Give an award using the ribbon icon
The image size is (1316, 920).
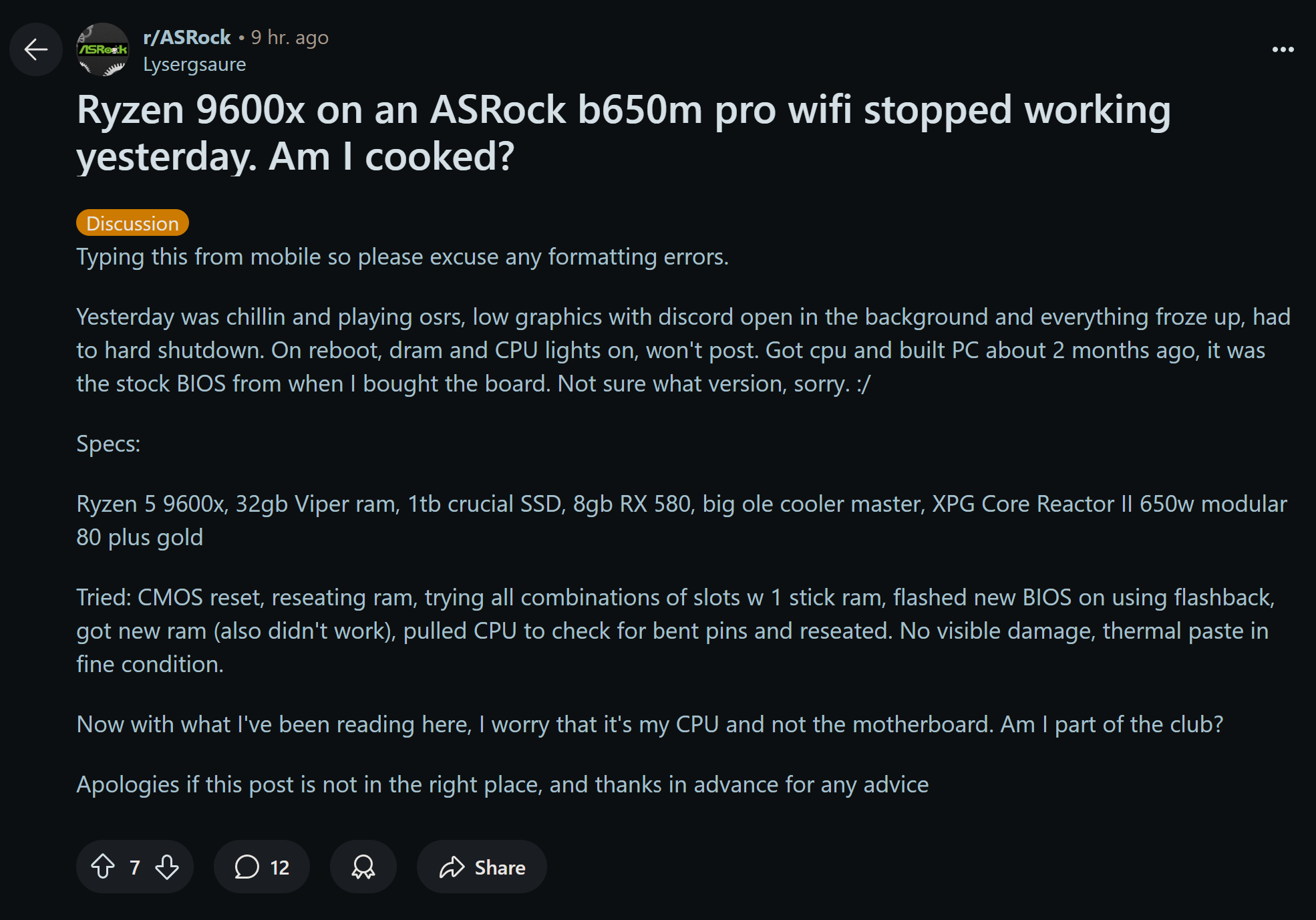tap(363, 867)
